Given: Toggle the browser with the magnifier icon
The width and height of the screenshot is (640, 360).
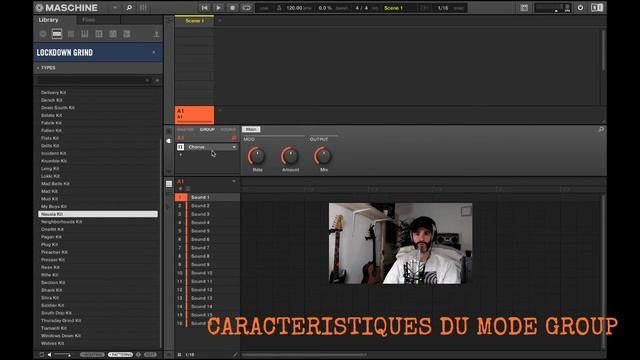Looking at the screenshot, I should pyautogui.click(x=129, y=8).
